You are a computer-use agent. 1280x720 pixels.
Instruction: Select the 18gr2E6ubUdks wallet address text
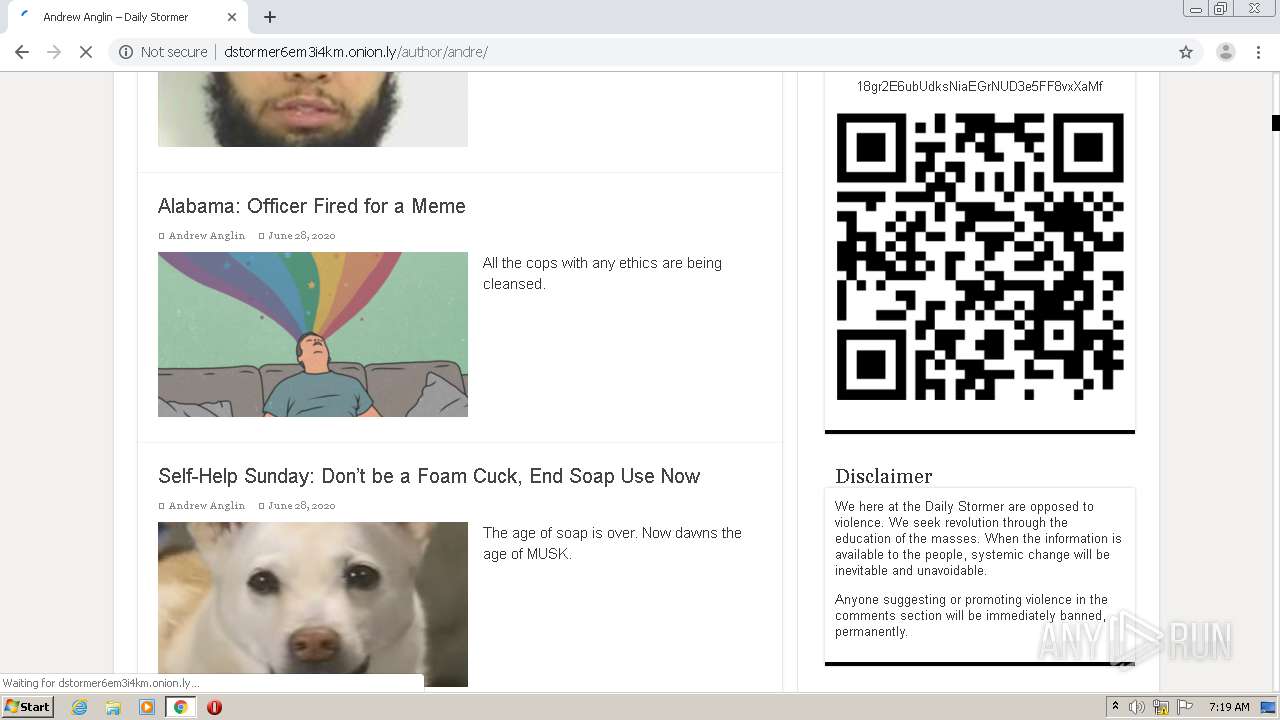click(x=980, y=87)
